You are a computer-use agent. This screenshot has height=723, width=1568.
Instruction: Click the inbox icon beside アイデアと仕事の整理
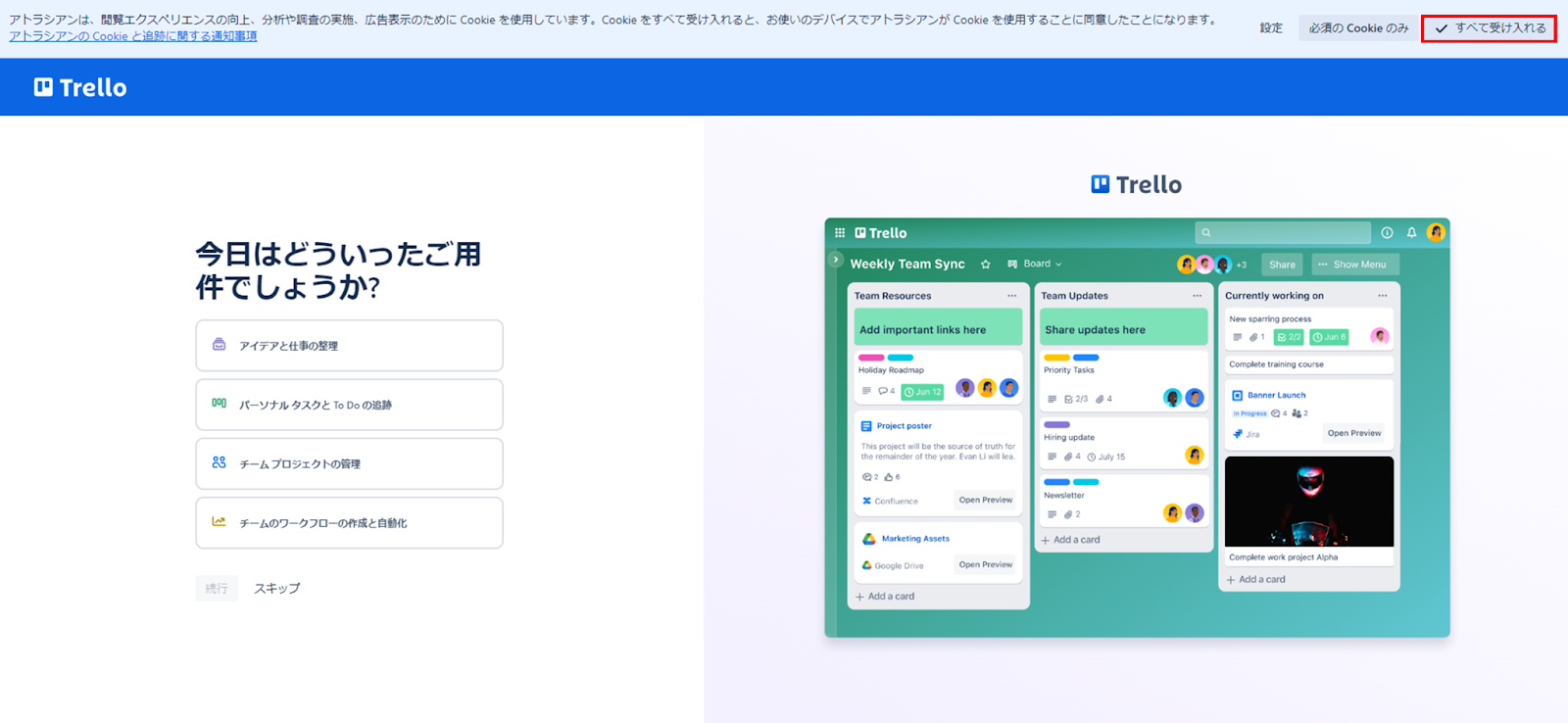[x=220, y=345]
